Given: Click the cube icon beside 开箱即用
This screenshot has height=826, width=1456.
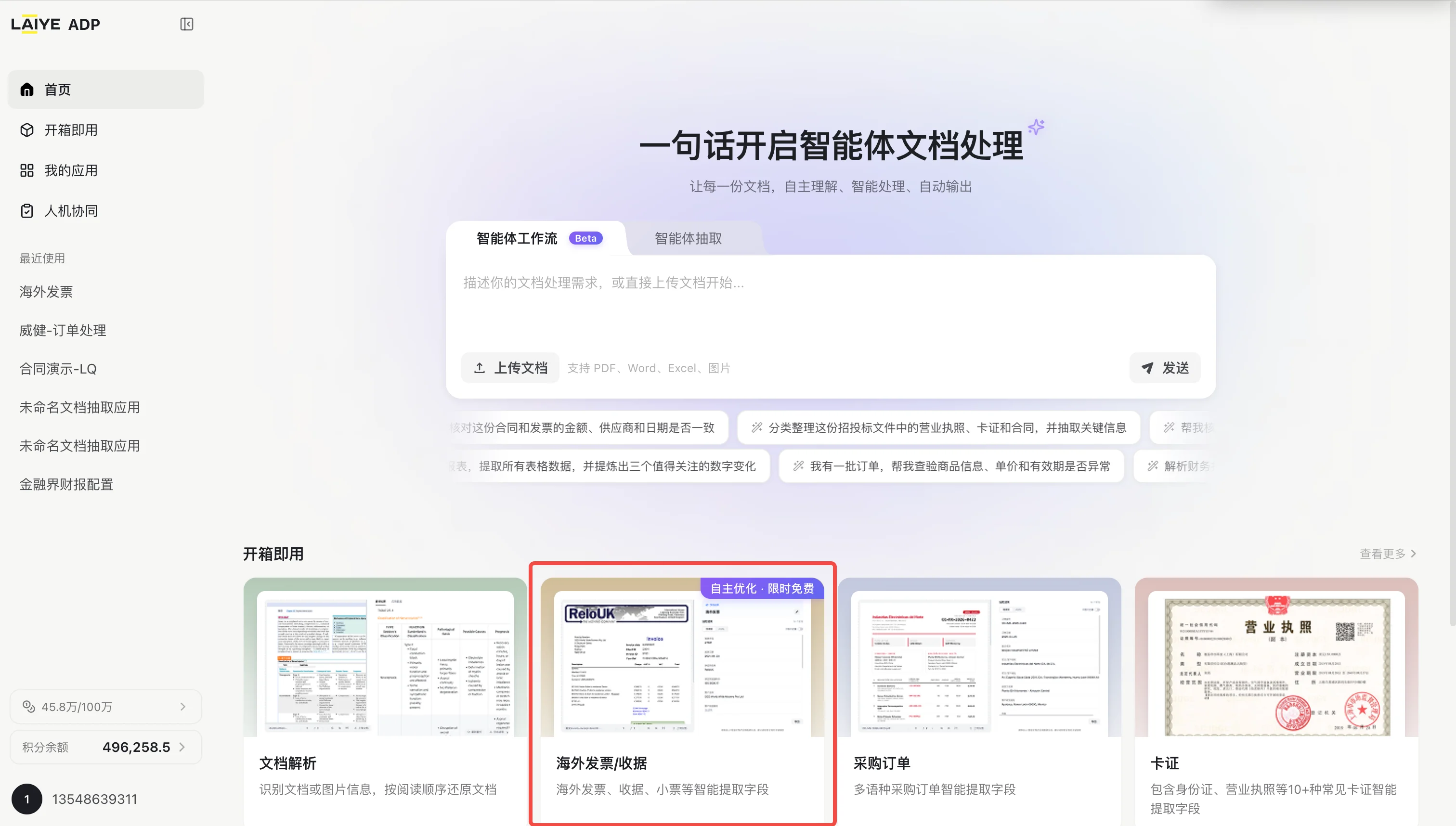Looking at the screenshot, I should 26,130.
